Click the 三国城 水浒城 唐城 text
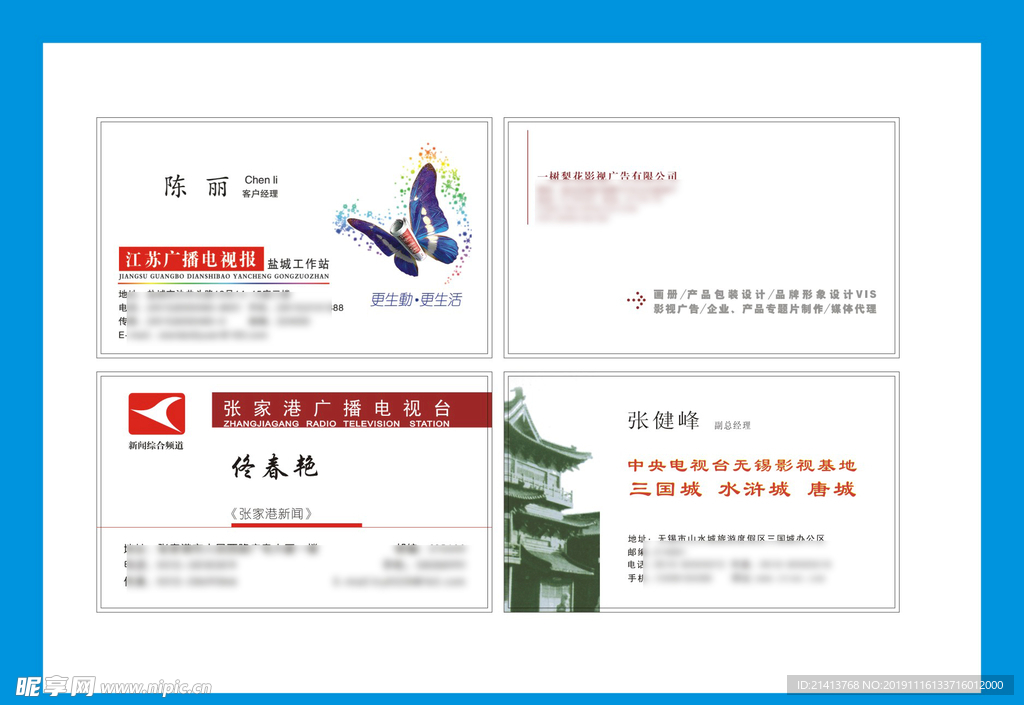The width and height of the screenshot is (1024, 705). (742, 490)
